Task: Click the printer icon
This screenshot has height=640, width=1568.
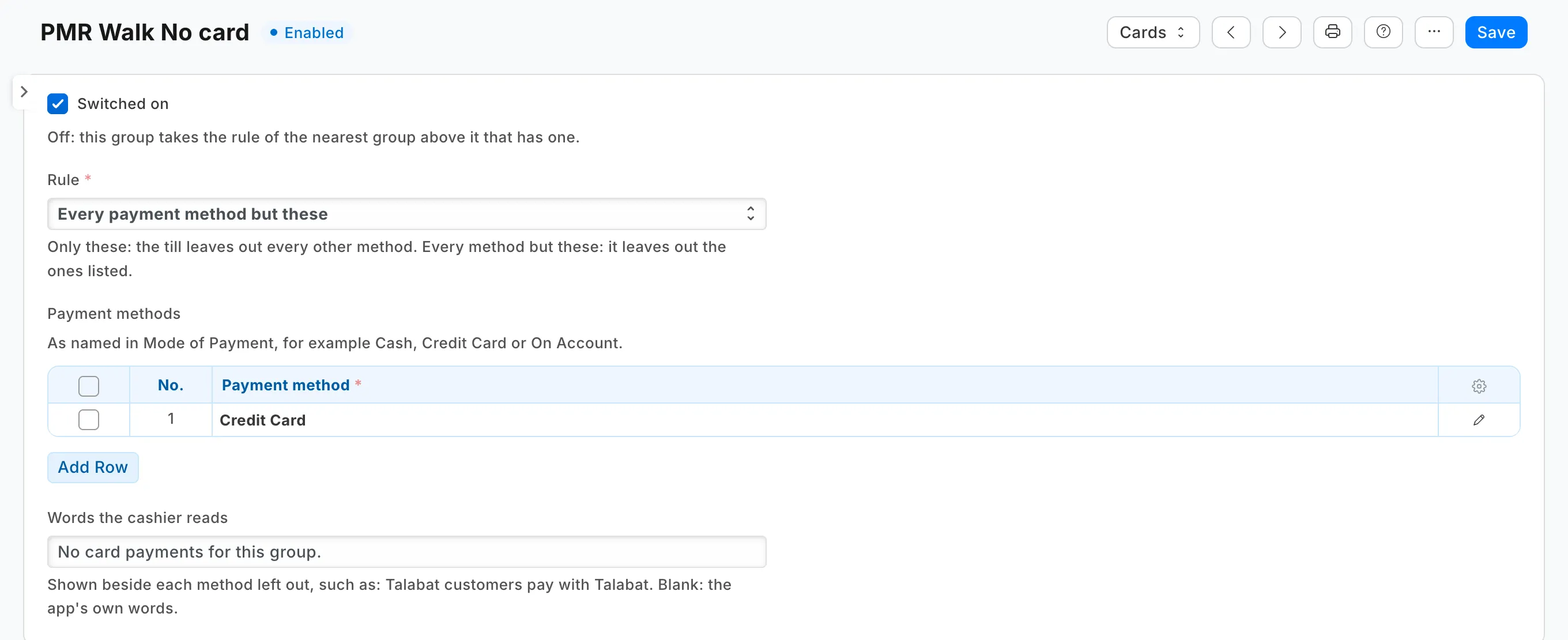Action: pyautogui.click(x=1332, y=32)
